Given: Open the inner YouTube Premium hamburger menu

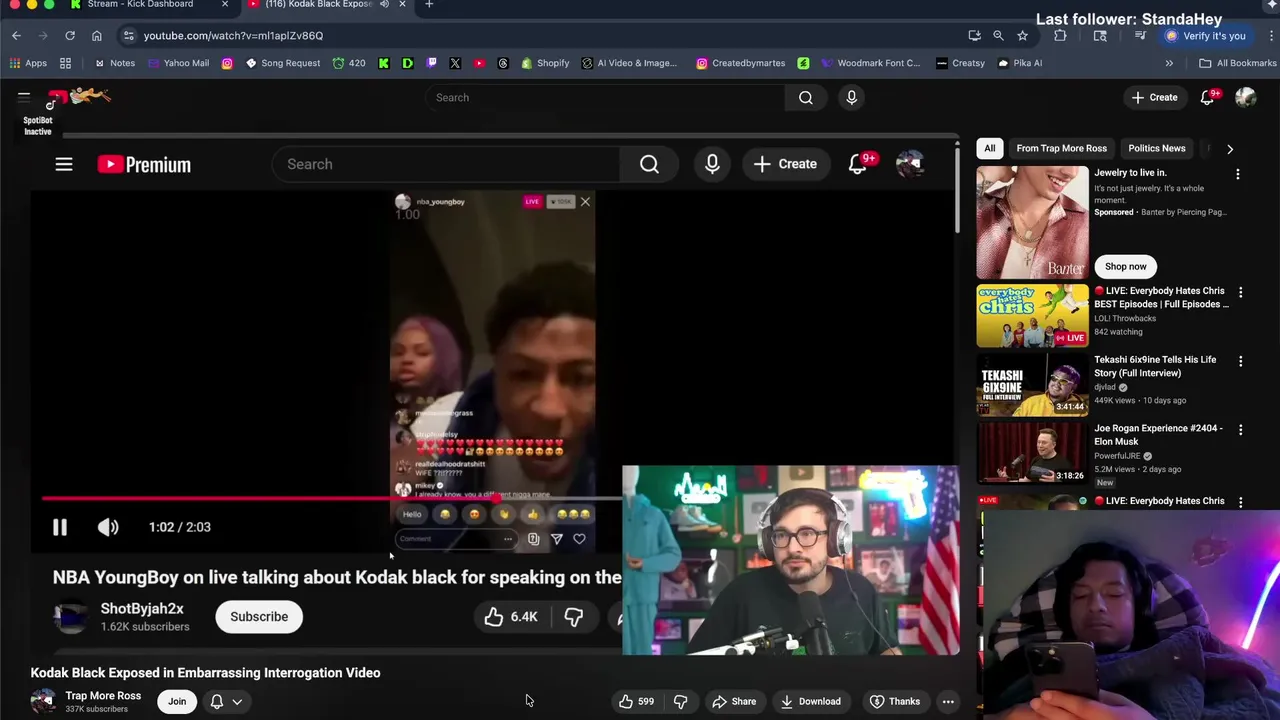Looking at the screenshot, I should 64,164.
